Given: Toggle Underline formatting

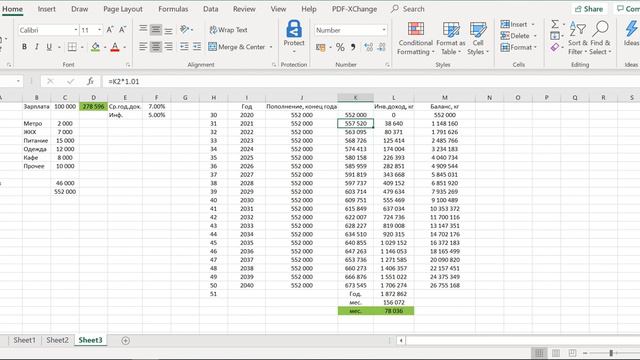Looking at the screenshot, I should pyautogui.click(x=49, y=47).
